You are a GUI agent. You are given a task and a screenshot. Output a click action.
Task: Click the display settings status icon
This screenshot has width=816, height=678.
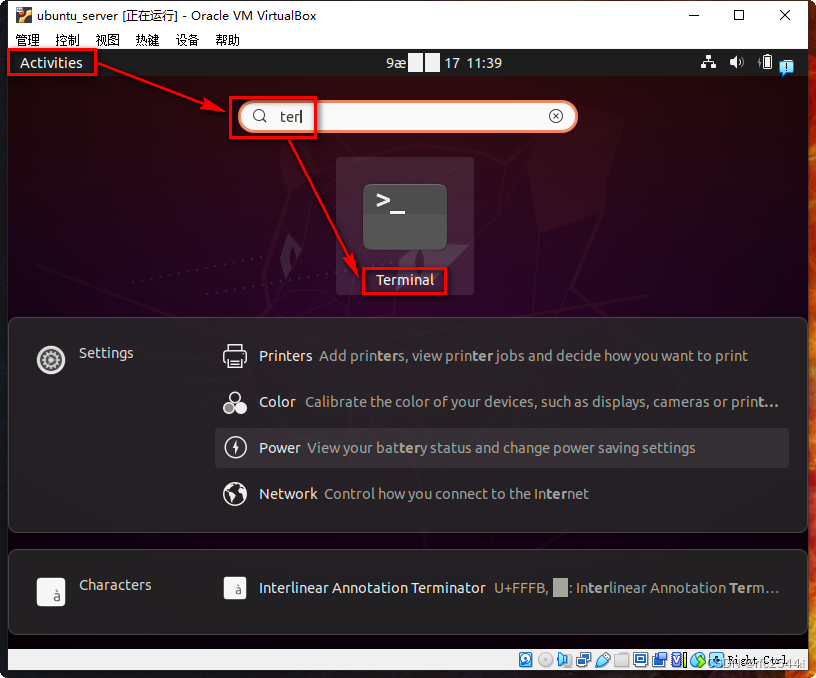(641, 660)
